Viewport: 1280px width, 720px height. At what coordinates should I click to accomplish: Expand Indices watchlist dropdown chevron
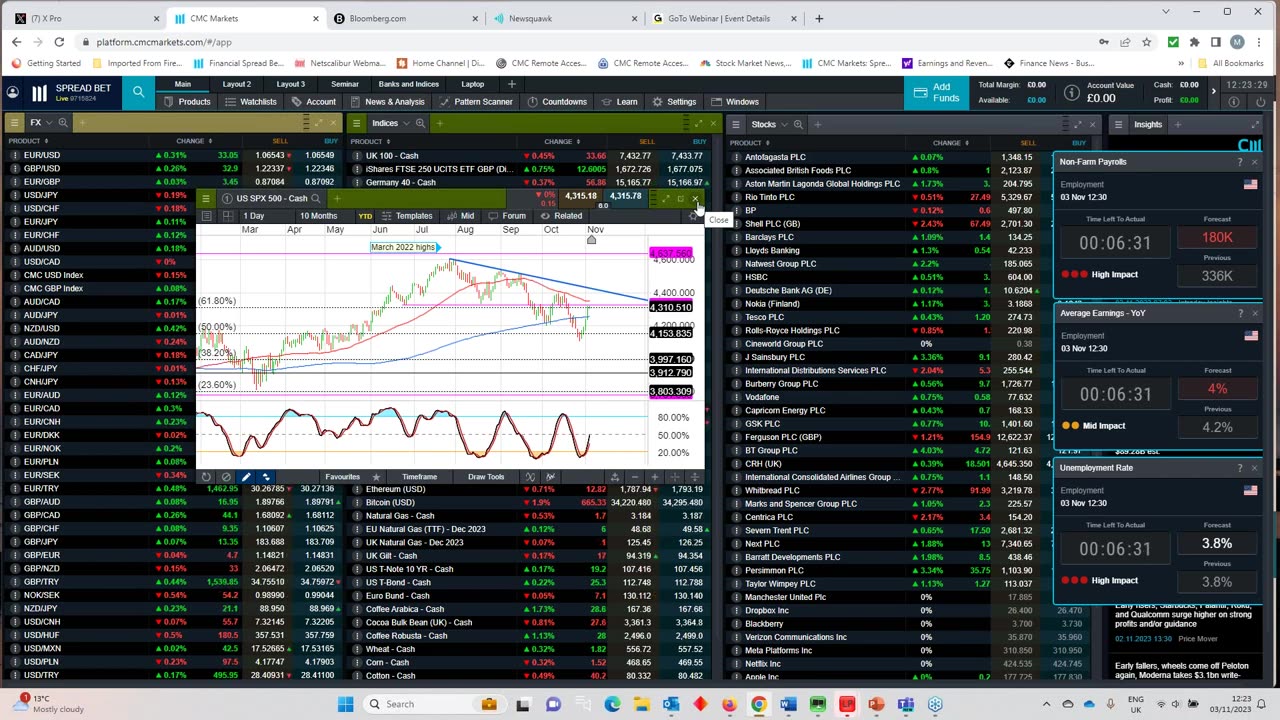(405, 123)
